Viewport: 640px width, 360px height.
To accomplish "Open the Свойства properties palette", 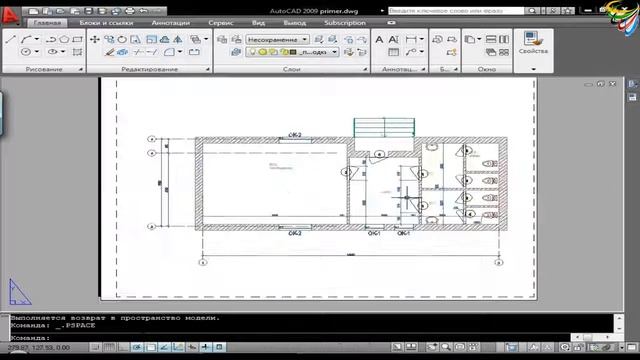I will [533, 43].
